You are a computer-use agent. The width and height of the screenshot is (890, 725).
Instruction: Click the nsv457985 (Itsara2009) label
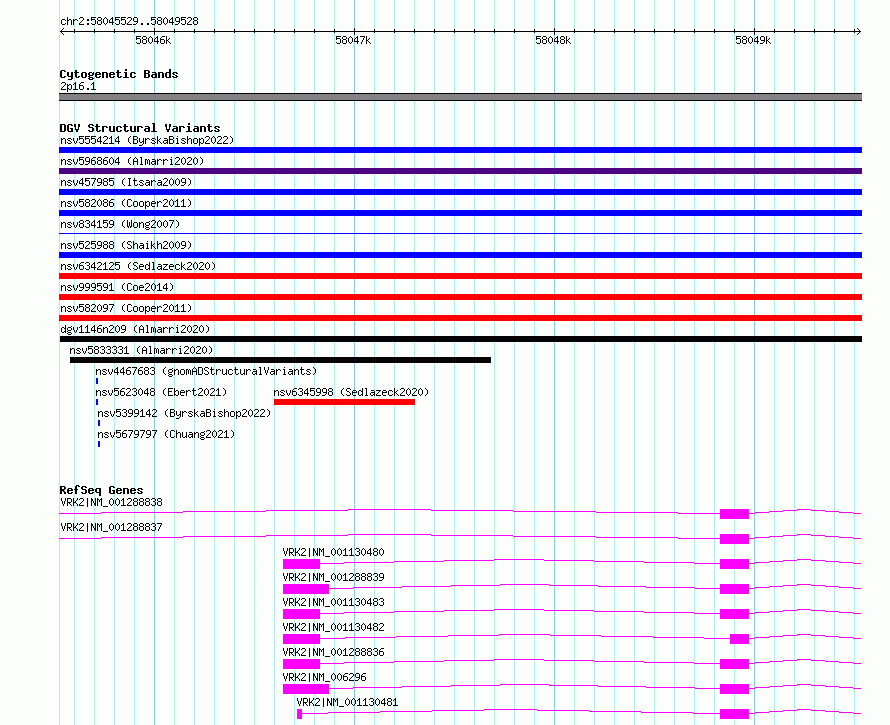tap(126, 182)
